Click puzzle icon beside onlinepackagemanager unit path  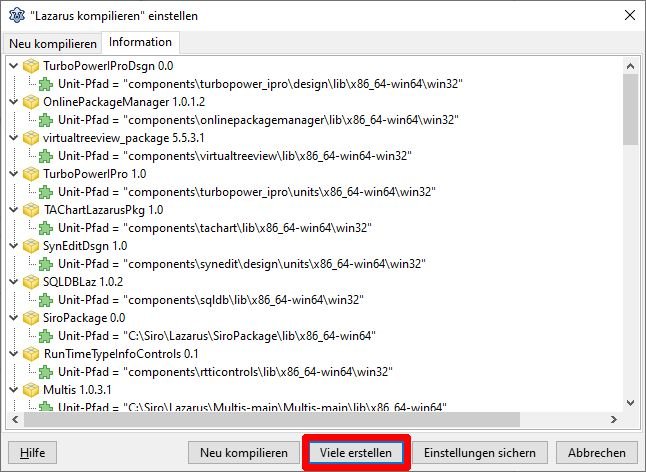click(46, 120)
